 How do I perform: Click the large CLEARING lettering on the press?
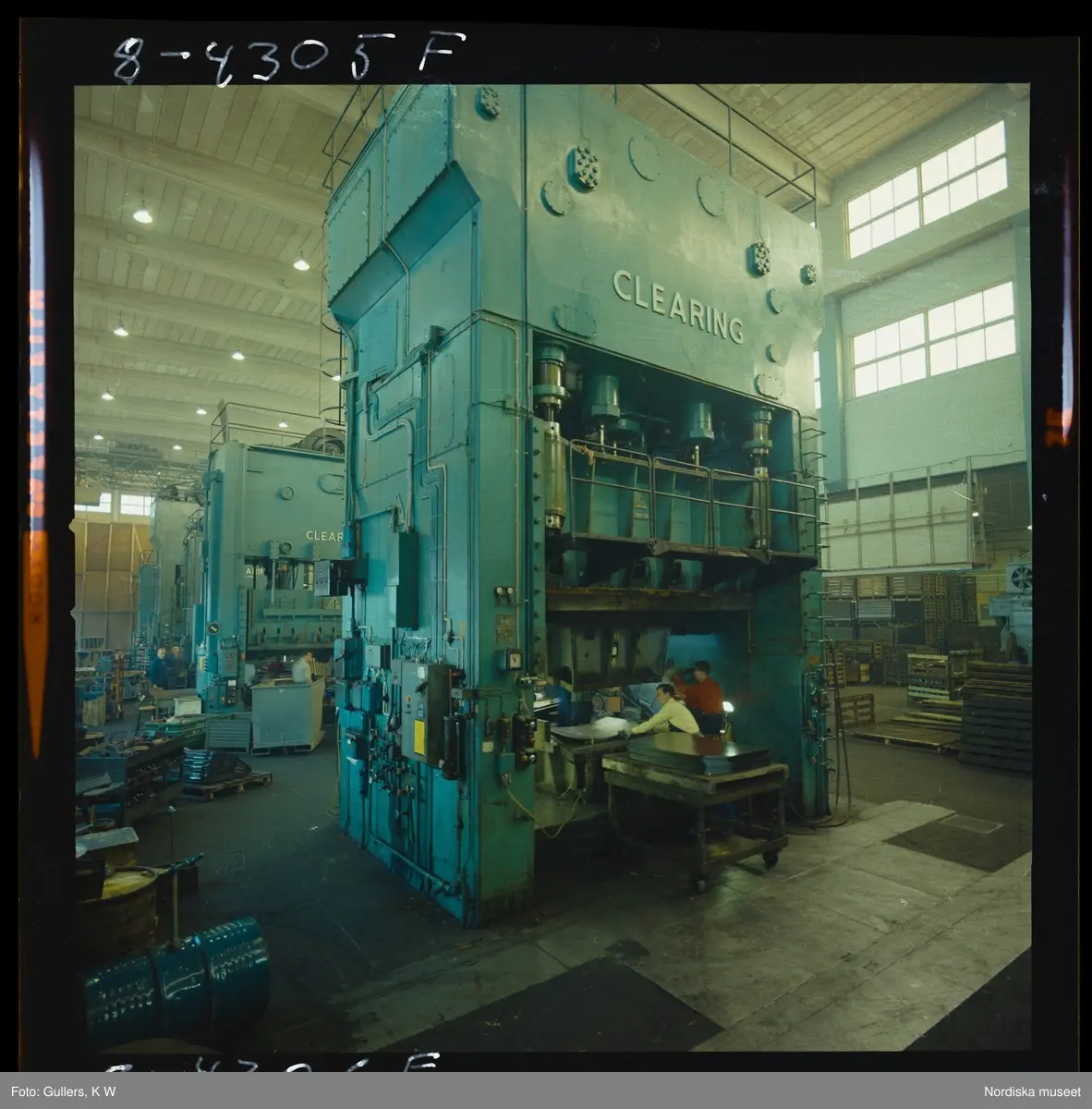click(677, 305)
